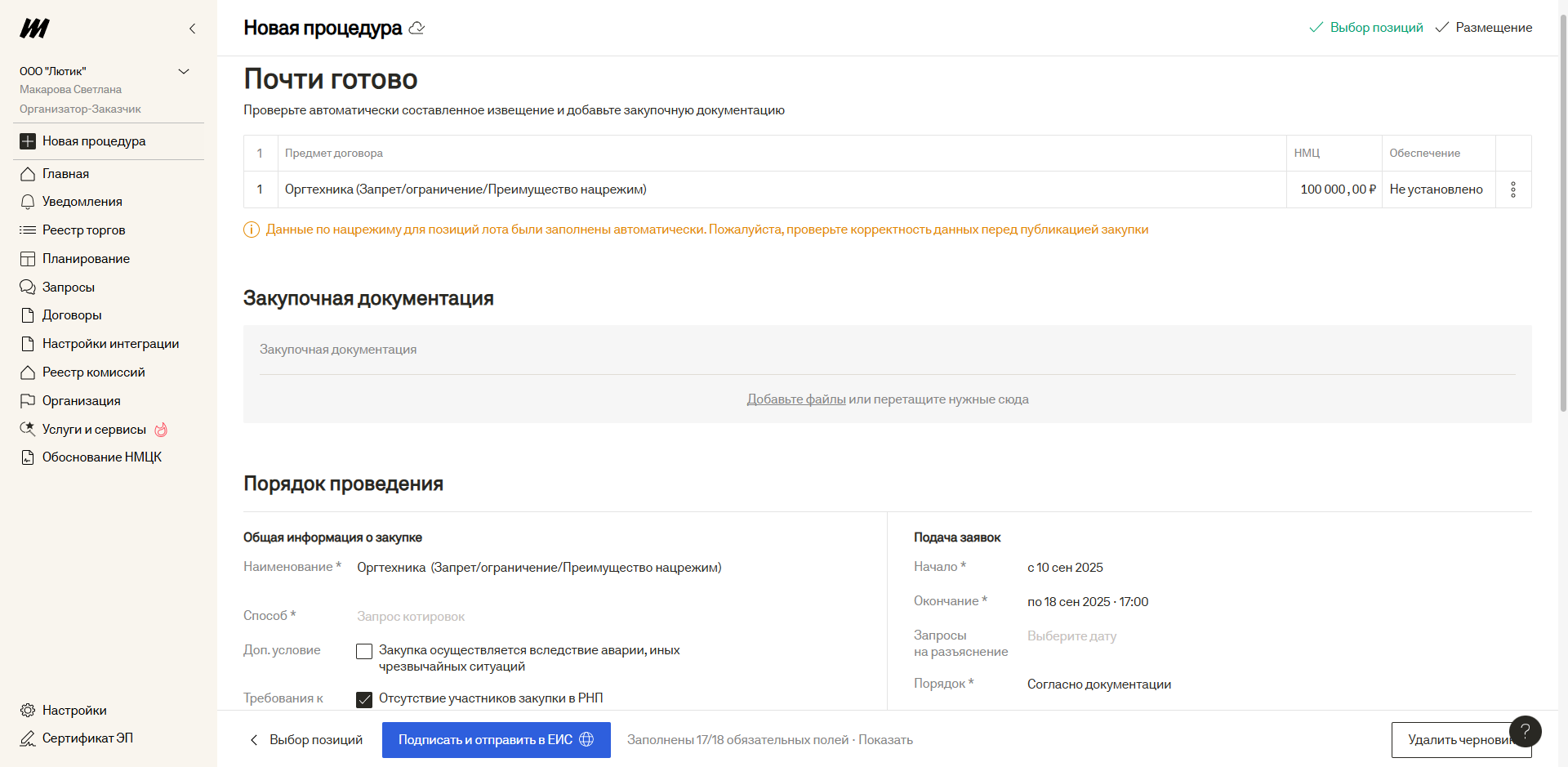Switch to the Выбор позиций step
The image size is (1568, 767).
click(x=1375, y=28)
